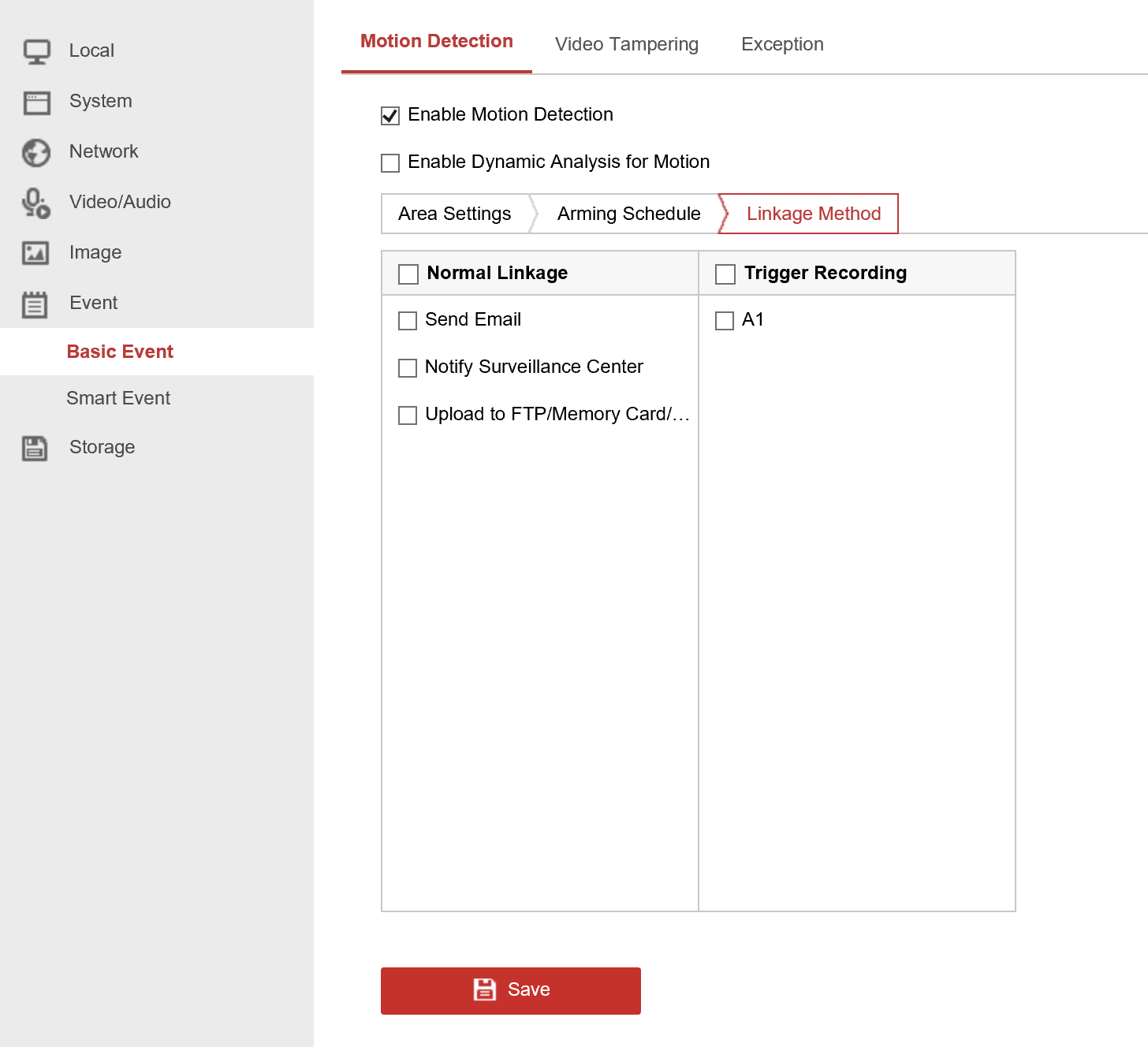Select the Video/Audio microphone icon

click(36, 203)
